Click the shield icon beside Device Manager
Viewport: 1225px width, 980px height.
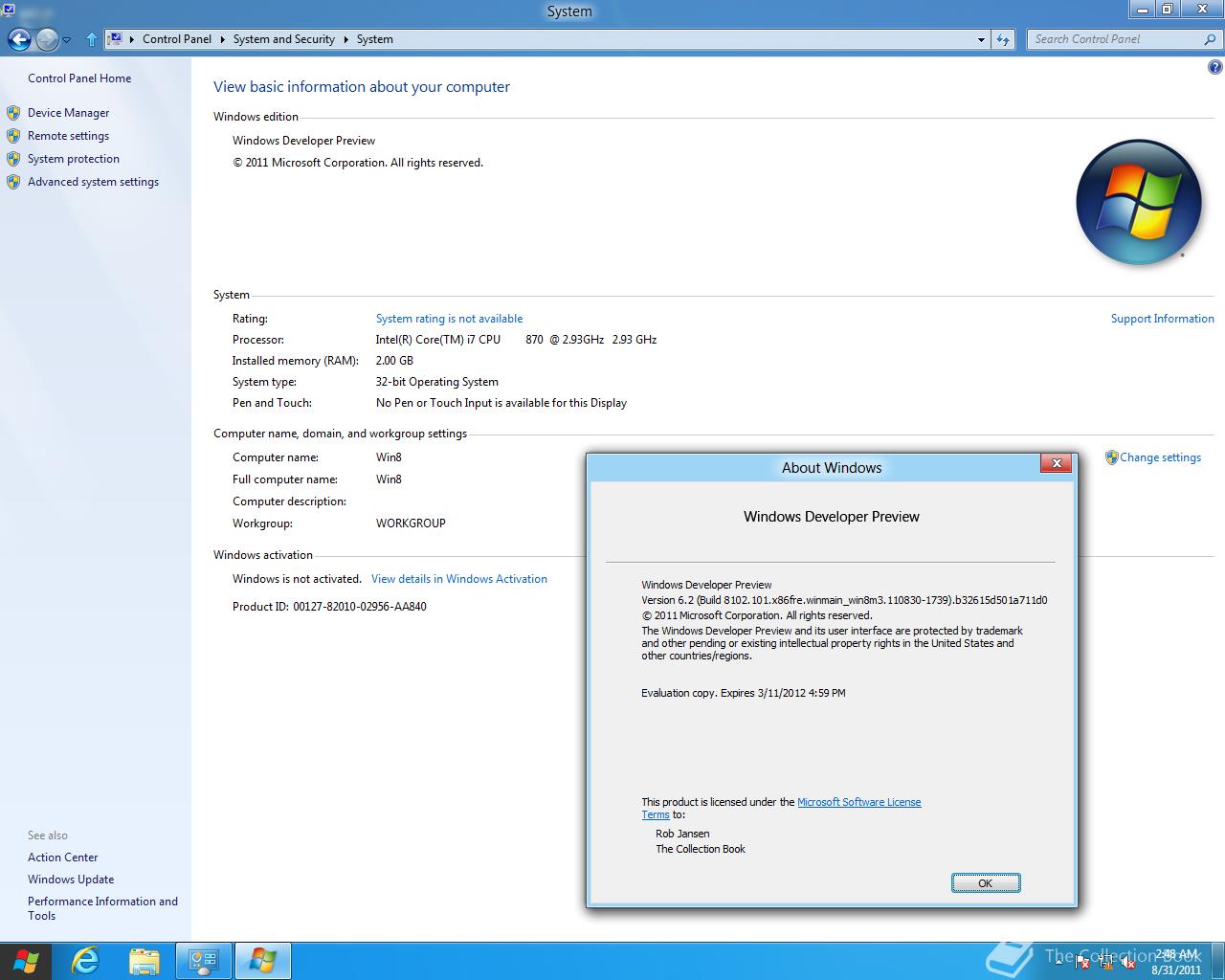pos(13,113)
